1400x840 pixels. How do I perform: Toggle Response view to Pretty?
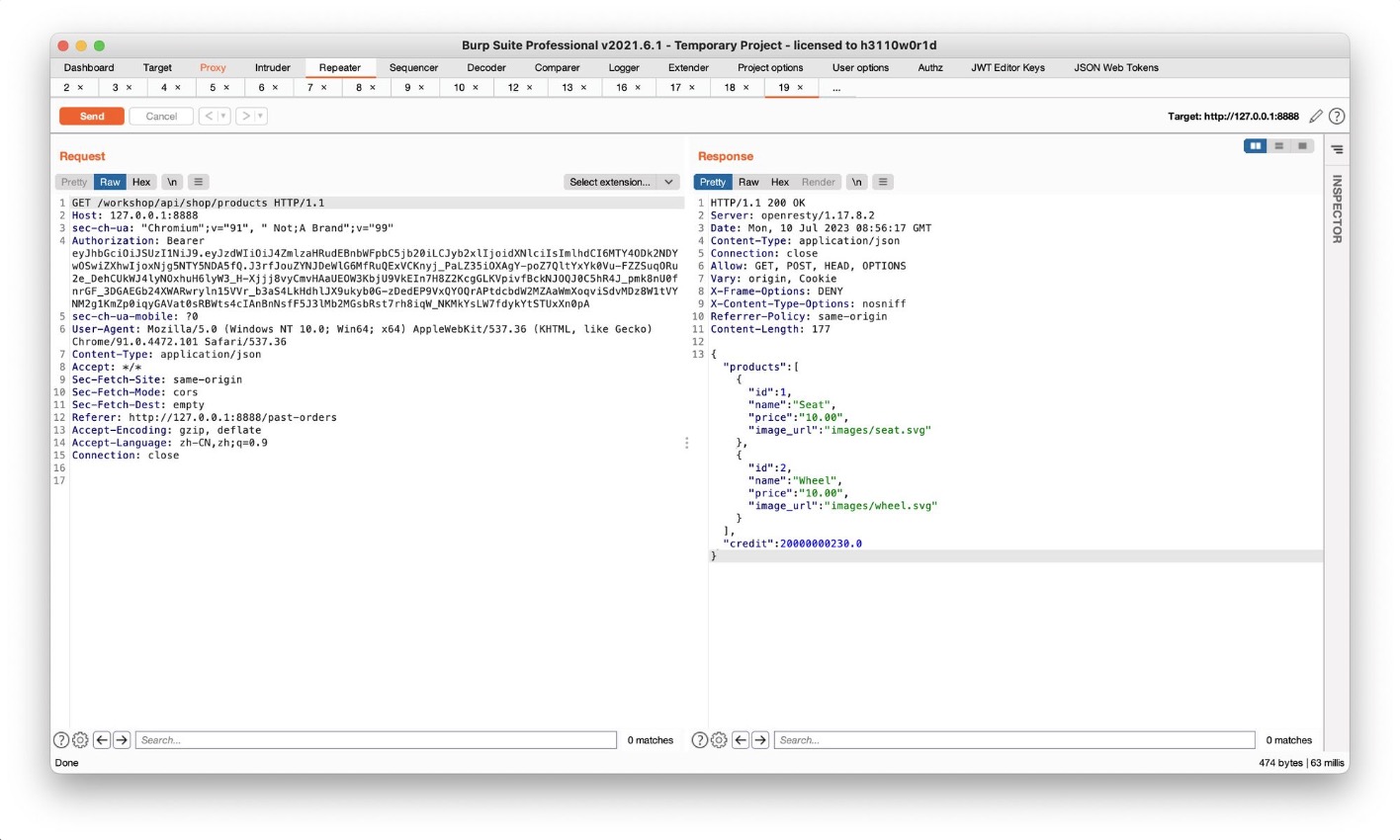coord(713,182)
